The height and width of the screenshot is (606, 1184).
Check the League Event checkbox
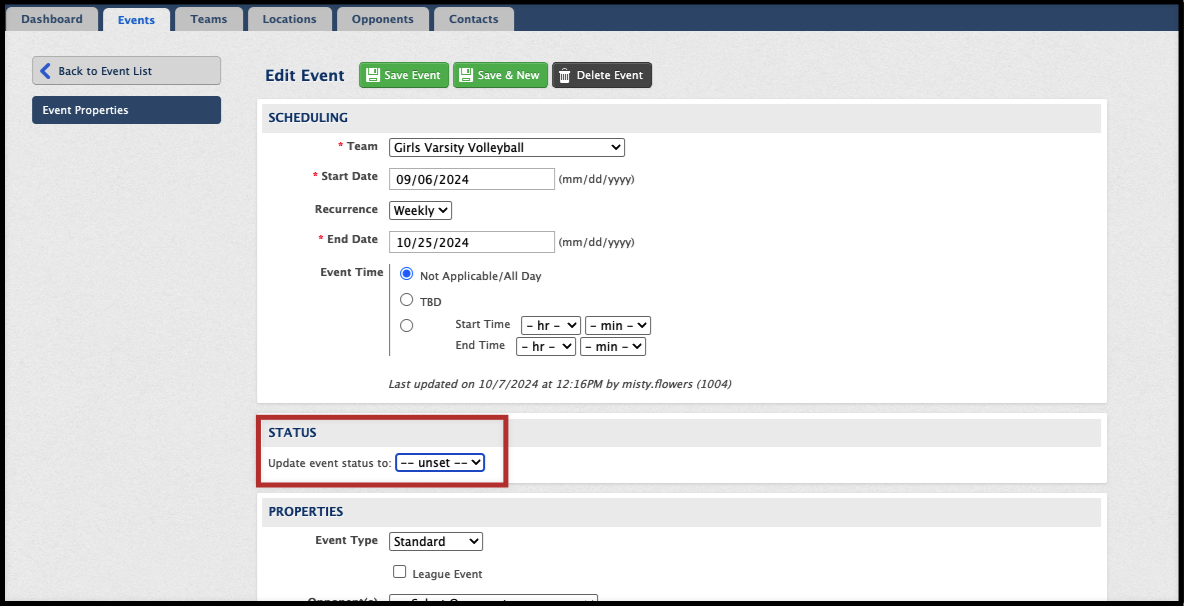[399, 572]
